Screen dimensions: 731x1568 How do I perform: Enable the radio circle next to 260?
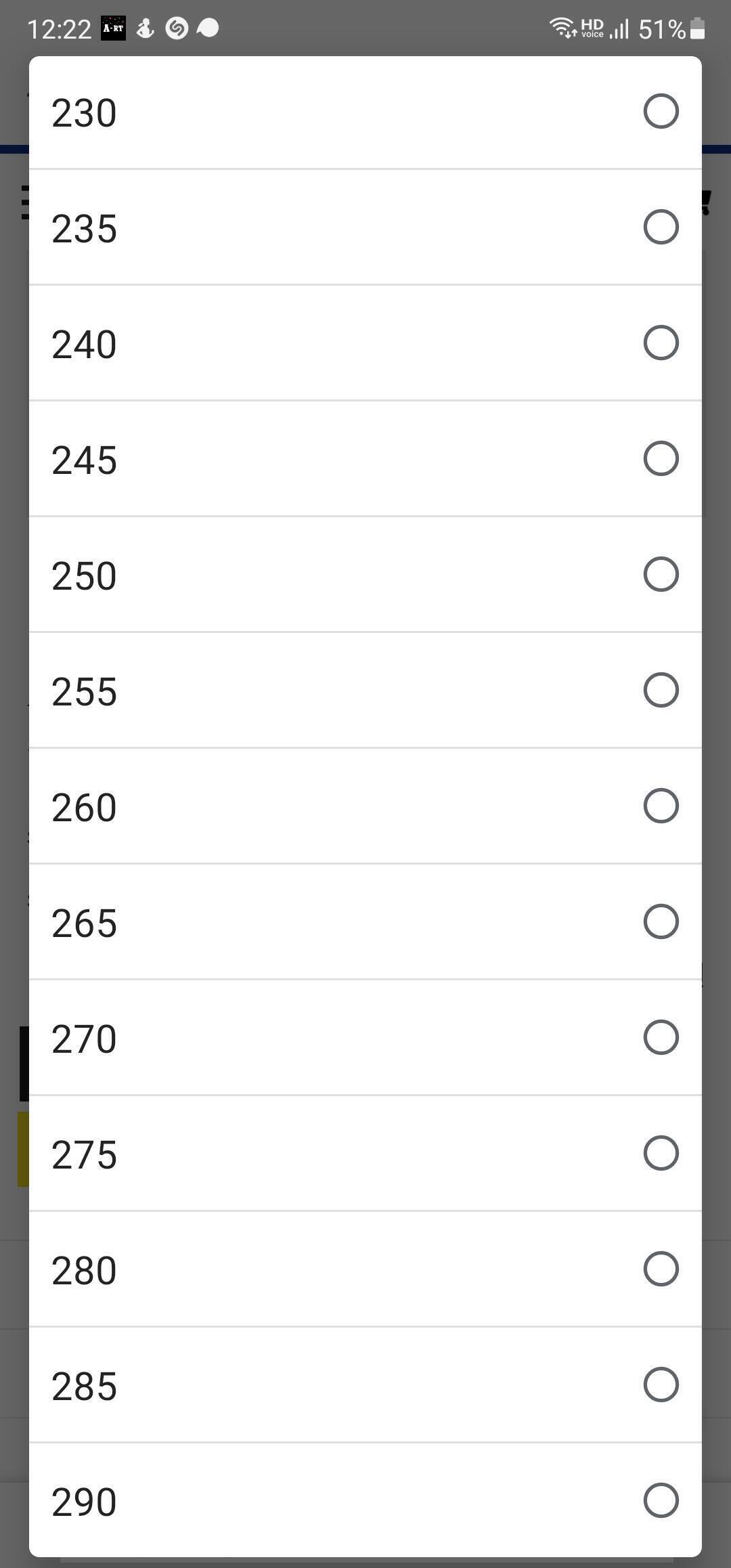[x=661, y=806]
